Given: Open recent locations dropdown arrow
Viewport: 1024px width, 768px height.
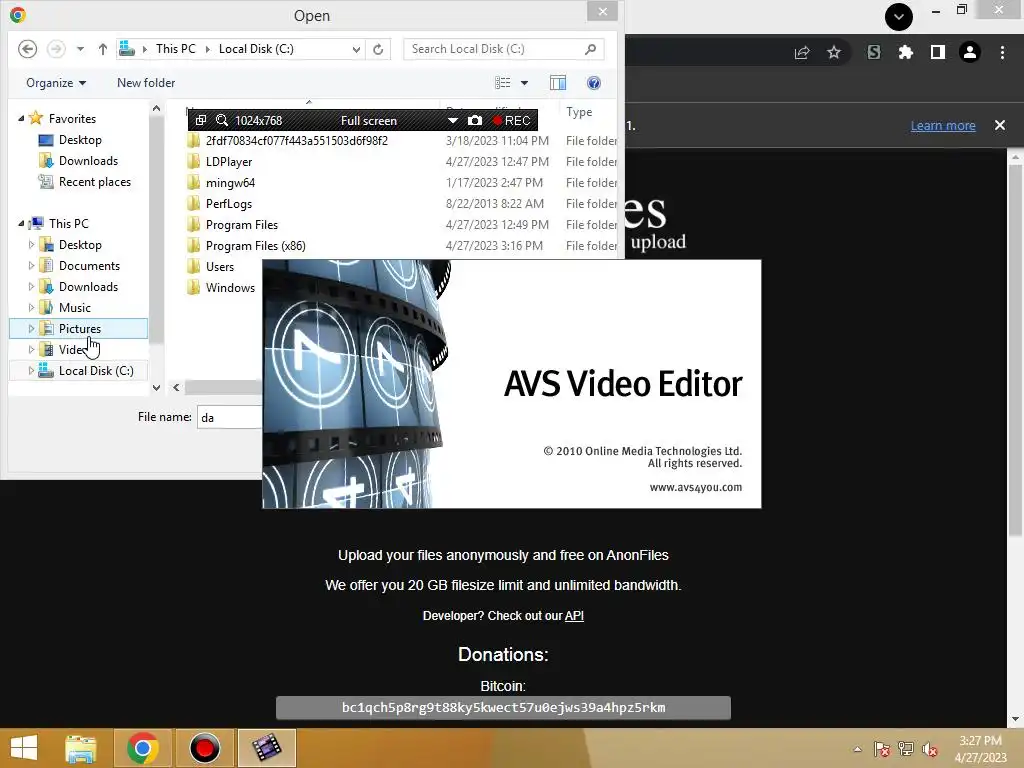Looking at the screenshot, I should pyautogui.click(x=80, y=49).
